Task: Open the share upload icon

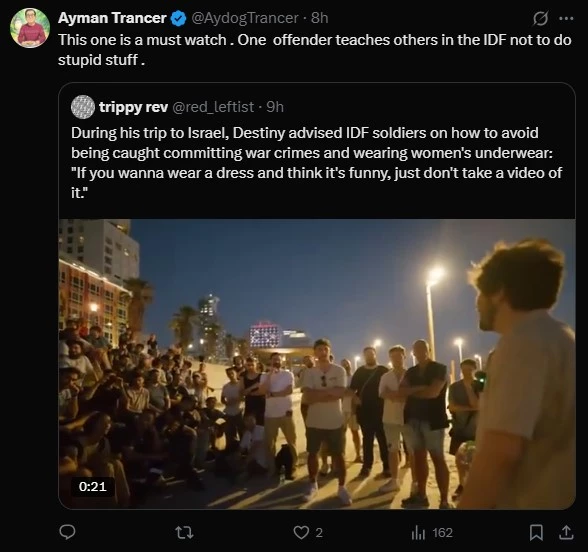Action: point(566,532)
